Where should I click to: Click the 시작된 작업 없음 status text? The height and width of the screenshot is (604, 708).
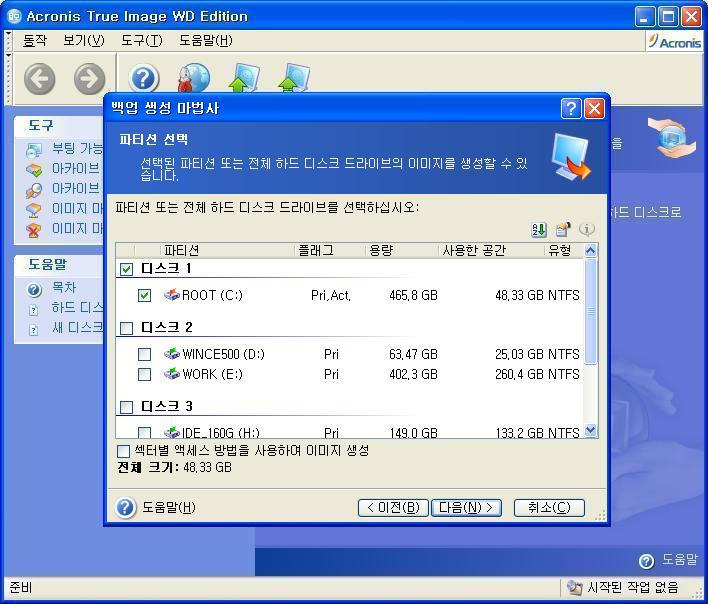point(633,587)
